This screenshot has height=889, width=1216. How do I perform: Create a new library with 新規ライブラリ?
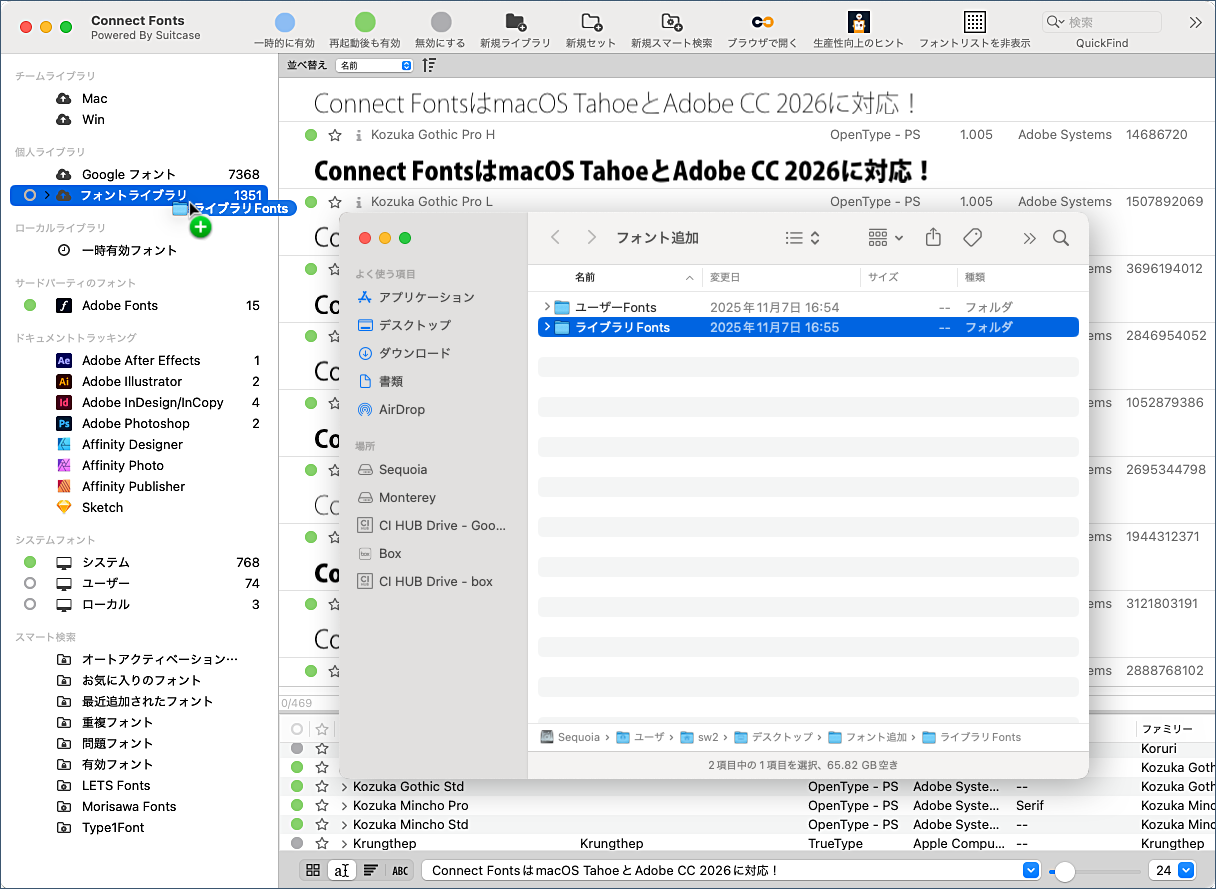pyautogui.click(x=515, y=22)
